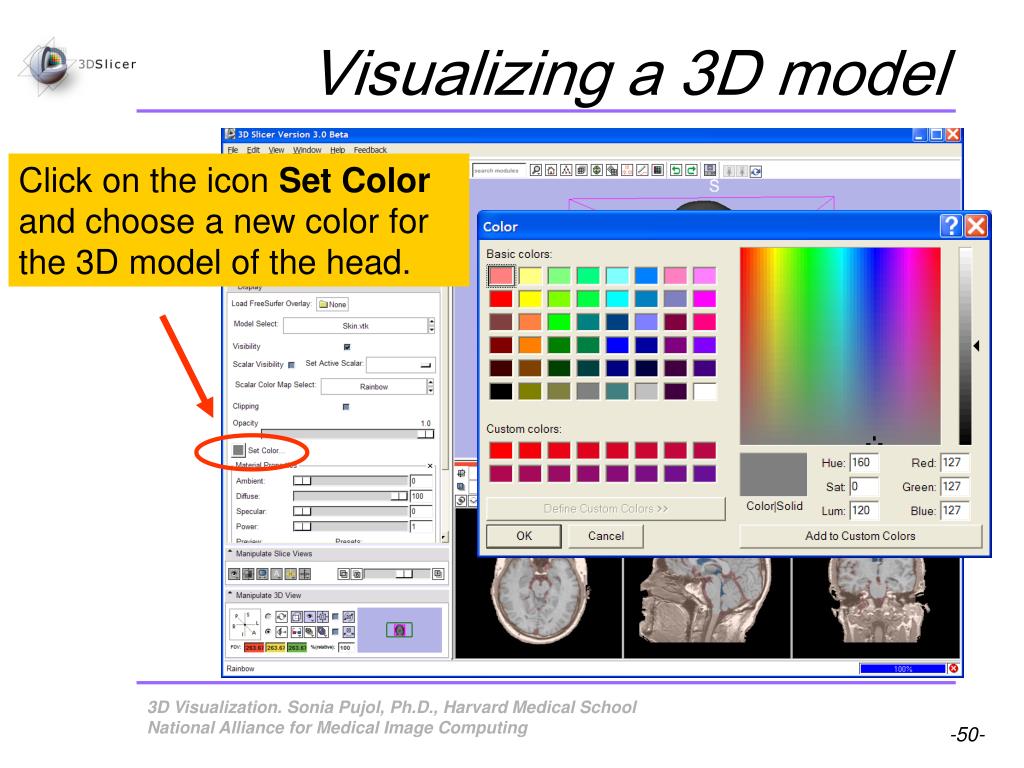Viewport: 1024px width, 768px height.
Task: Click the Define Custom Colors button
Action: point(606,509)
